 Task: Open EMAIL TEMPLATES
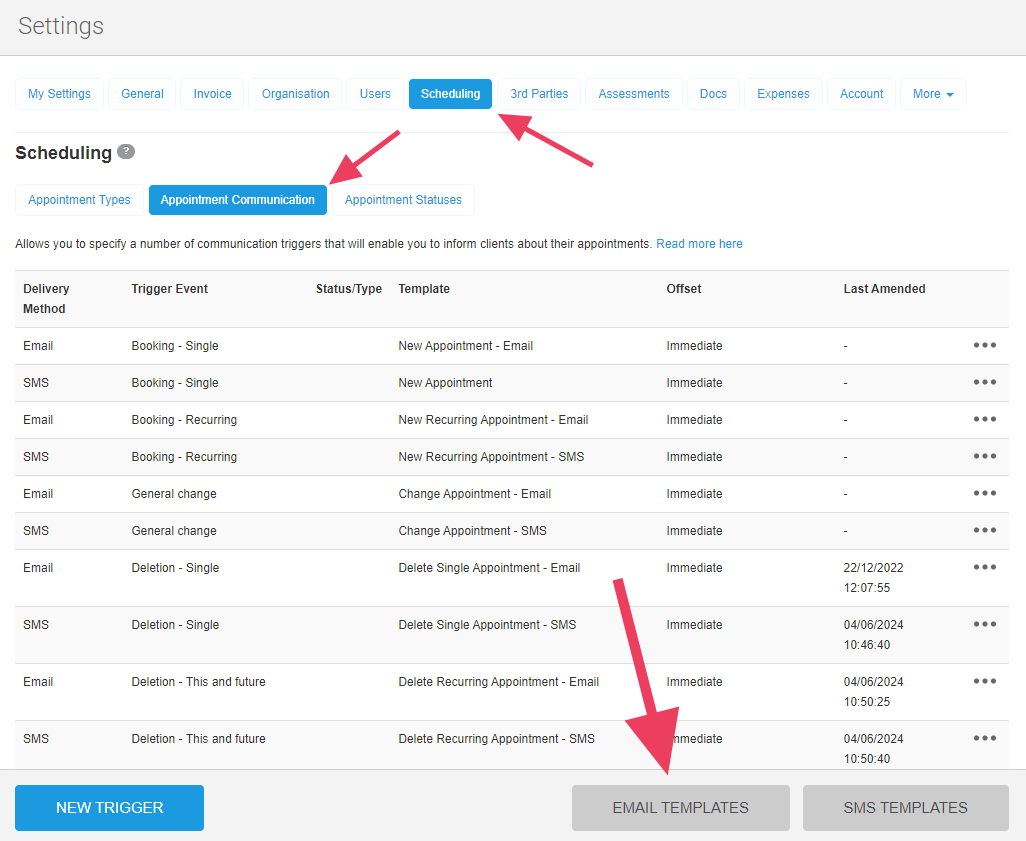coord(681,808)
